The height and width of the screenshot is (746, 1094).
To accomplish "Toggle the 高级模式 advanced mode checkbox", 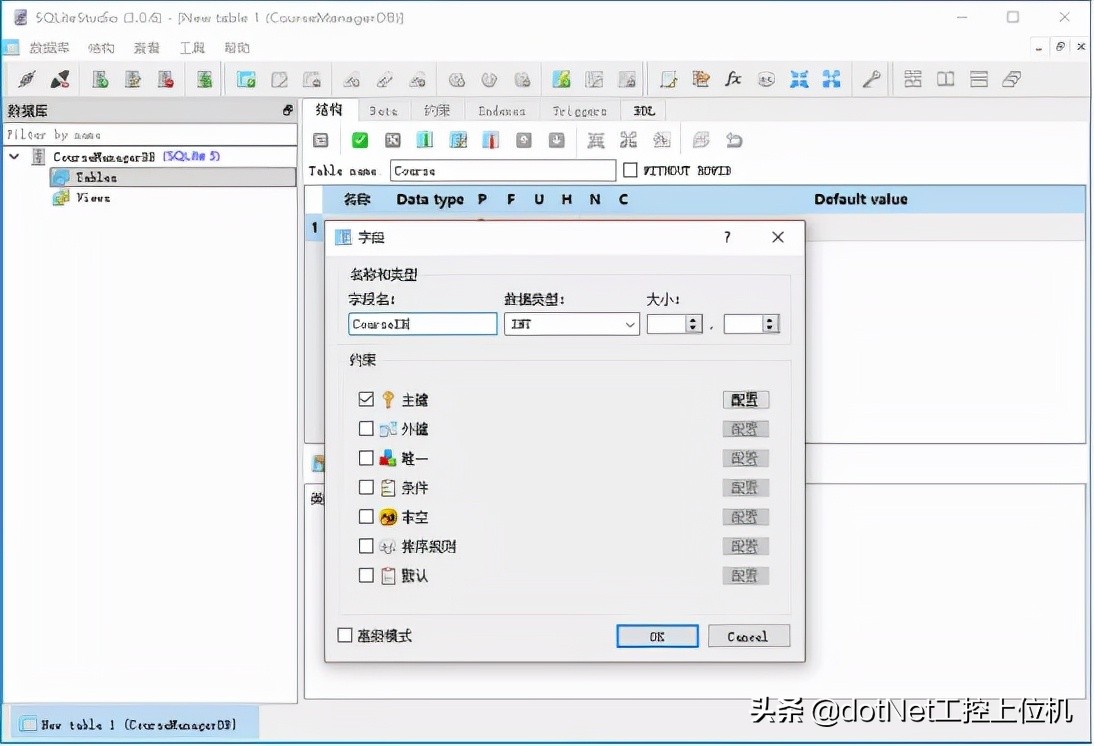I will (x=344, y=636).
